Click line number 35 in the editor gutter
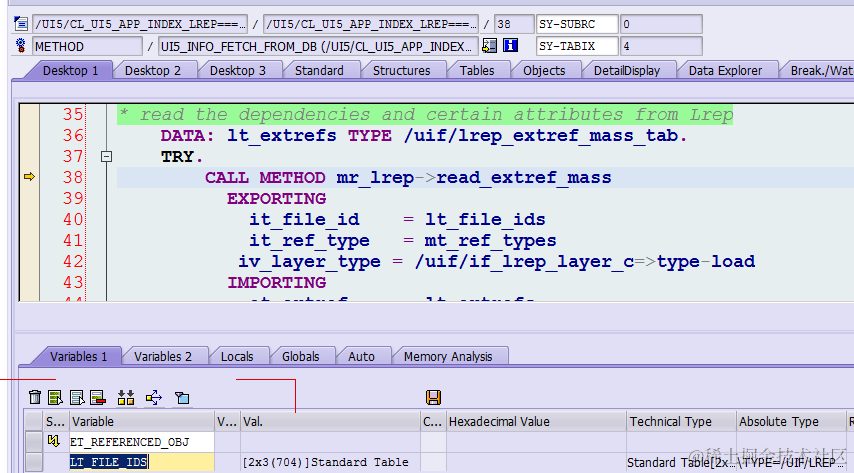The image size is (854, 473). point(73,114)
